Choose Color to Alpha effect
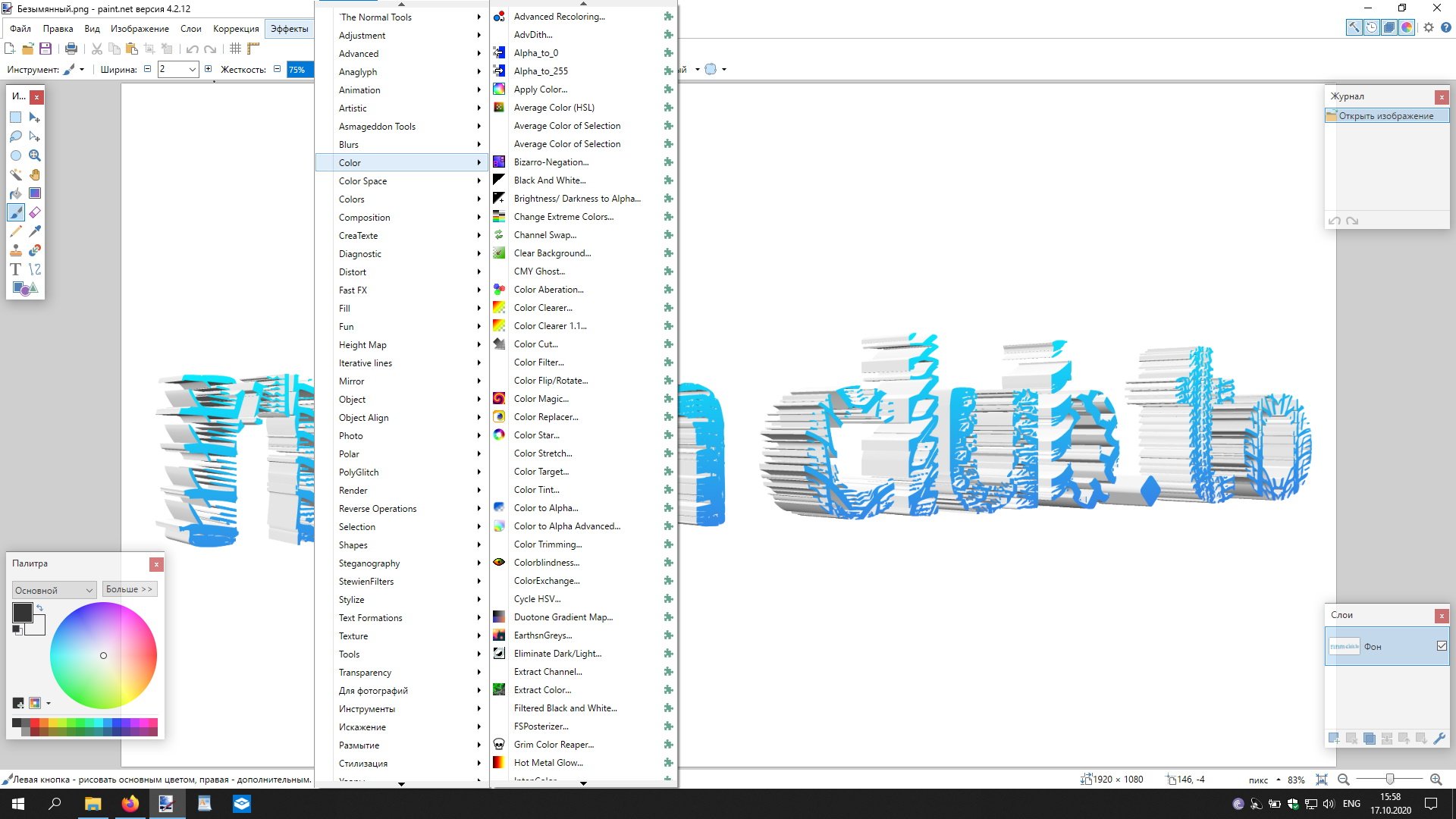Screen dimensions: 1456x819 (582, 508)
